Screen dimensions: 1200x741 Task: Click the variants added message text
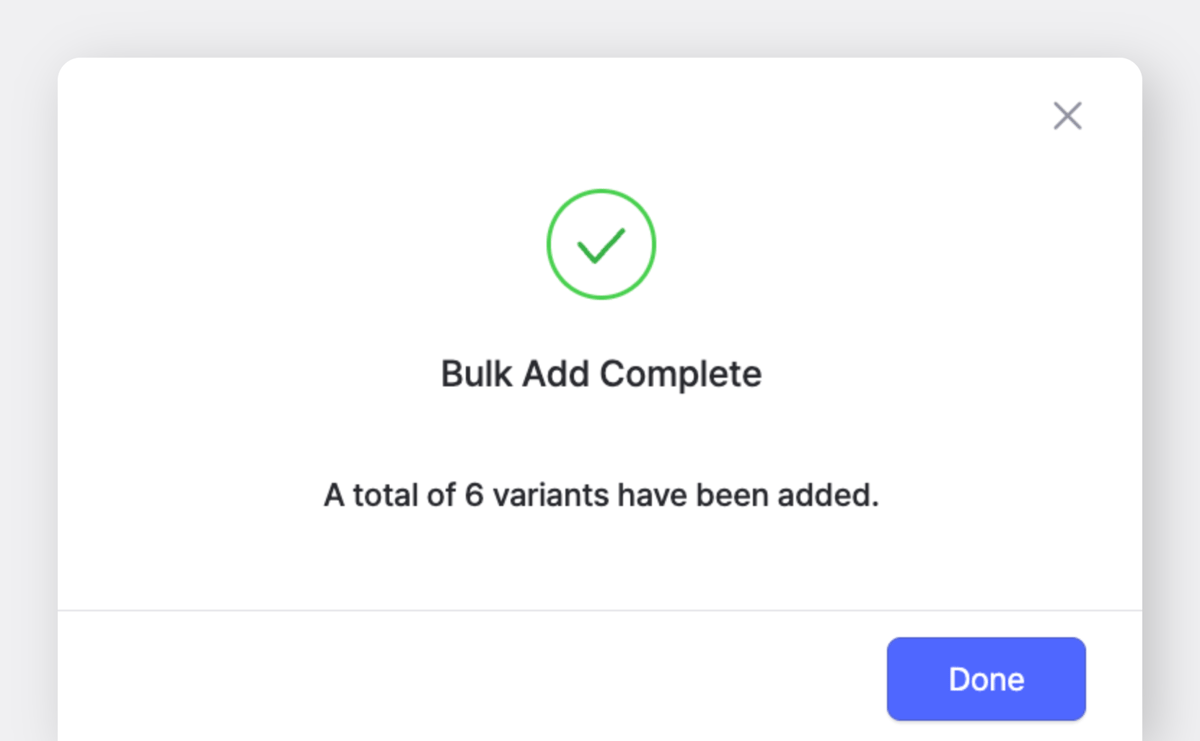(600, 494)
